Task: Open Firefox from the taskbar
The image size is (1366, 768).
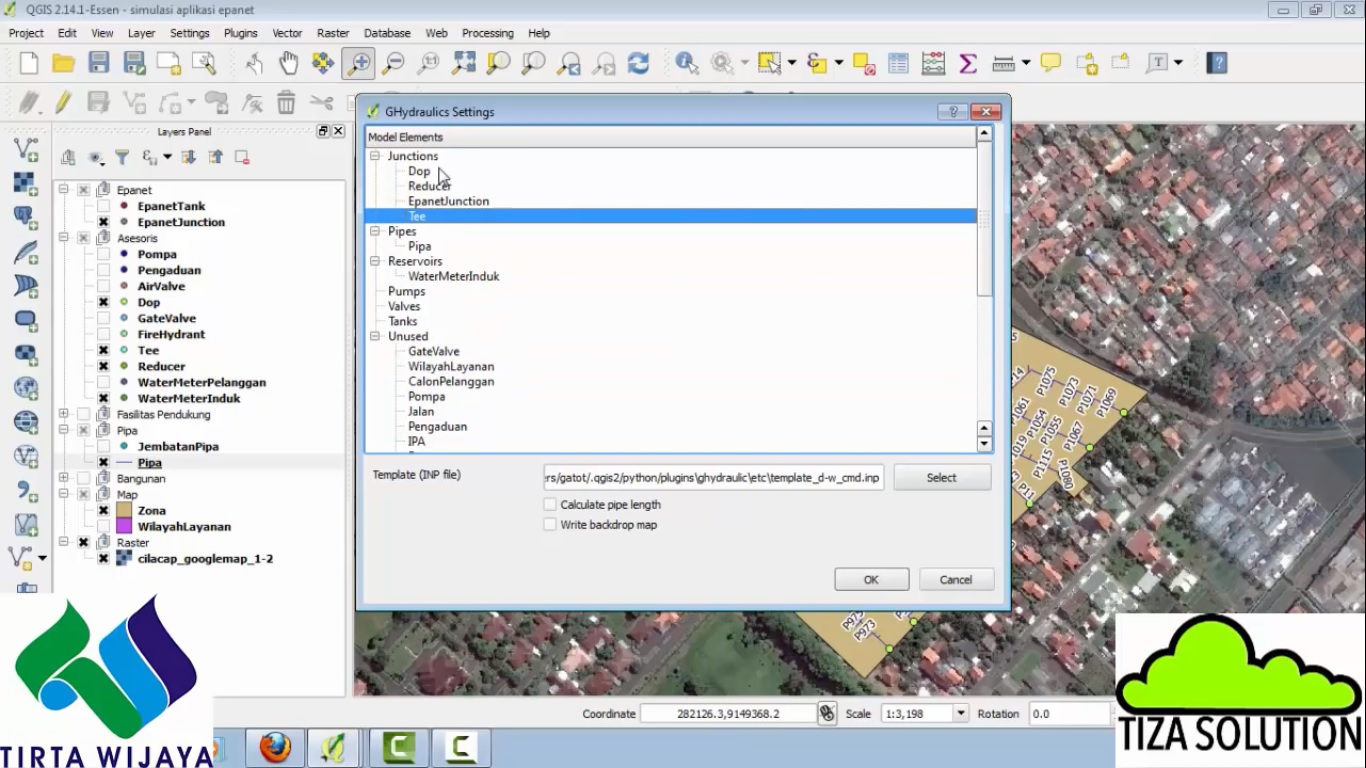Action: point(275,747)
